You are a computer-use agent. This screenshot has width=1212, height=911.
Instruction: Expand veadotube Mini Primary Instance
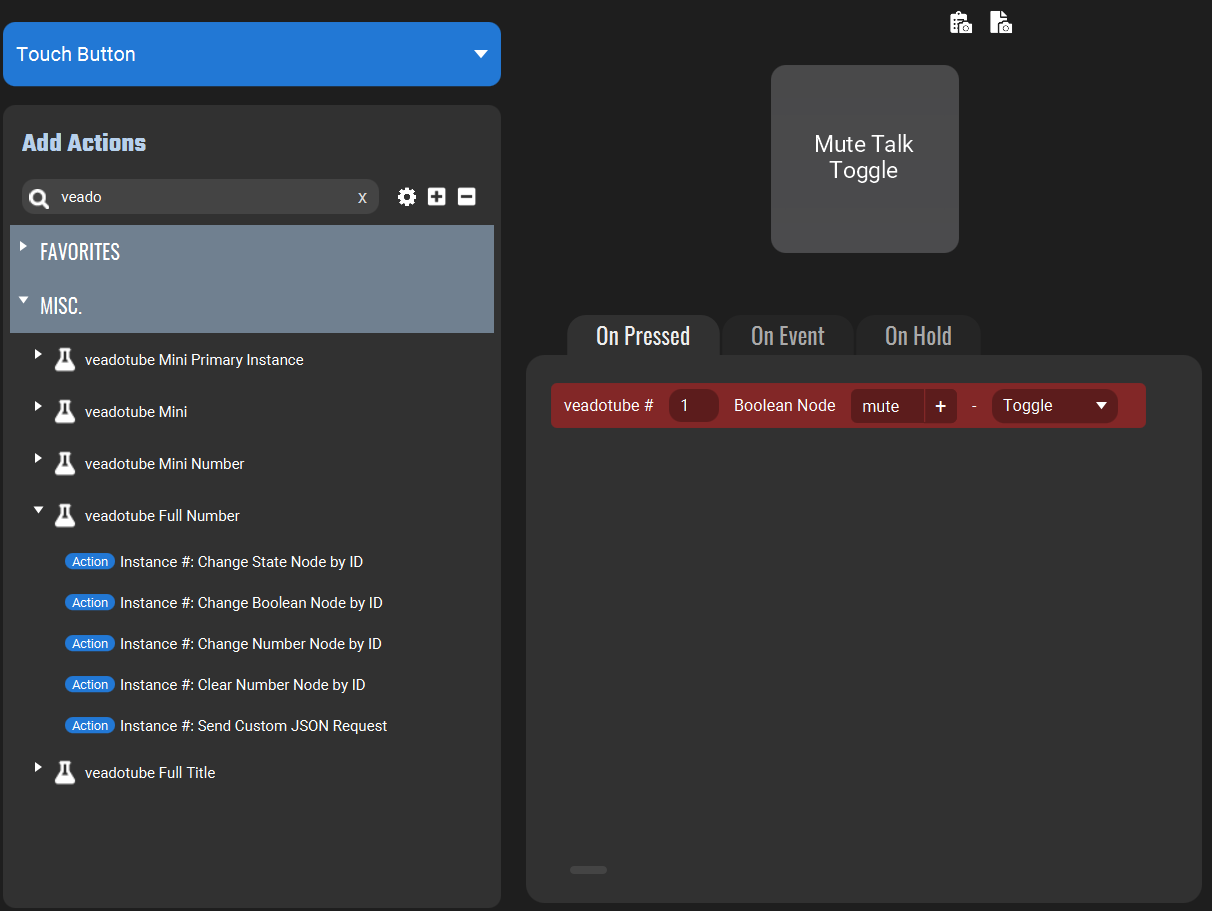click(x=38, y=354)
